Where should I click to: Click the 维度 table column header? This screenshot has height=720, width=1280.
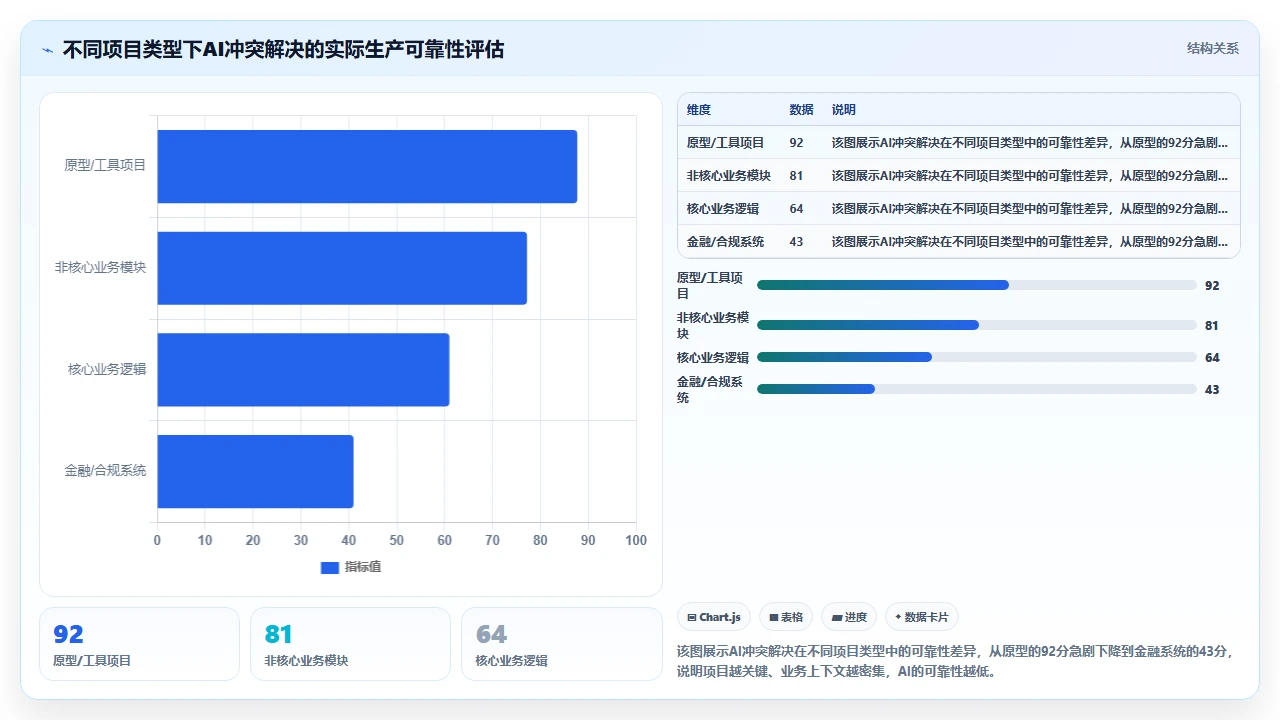(x=699, y=110)
